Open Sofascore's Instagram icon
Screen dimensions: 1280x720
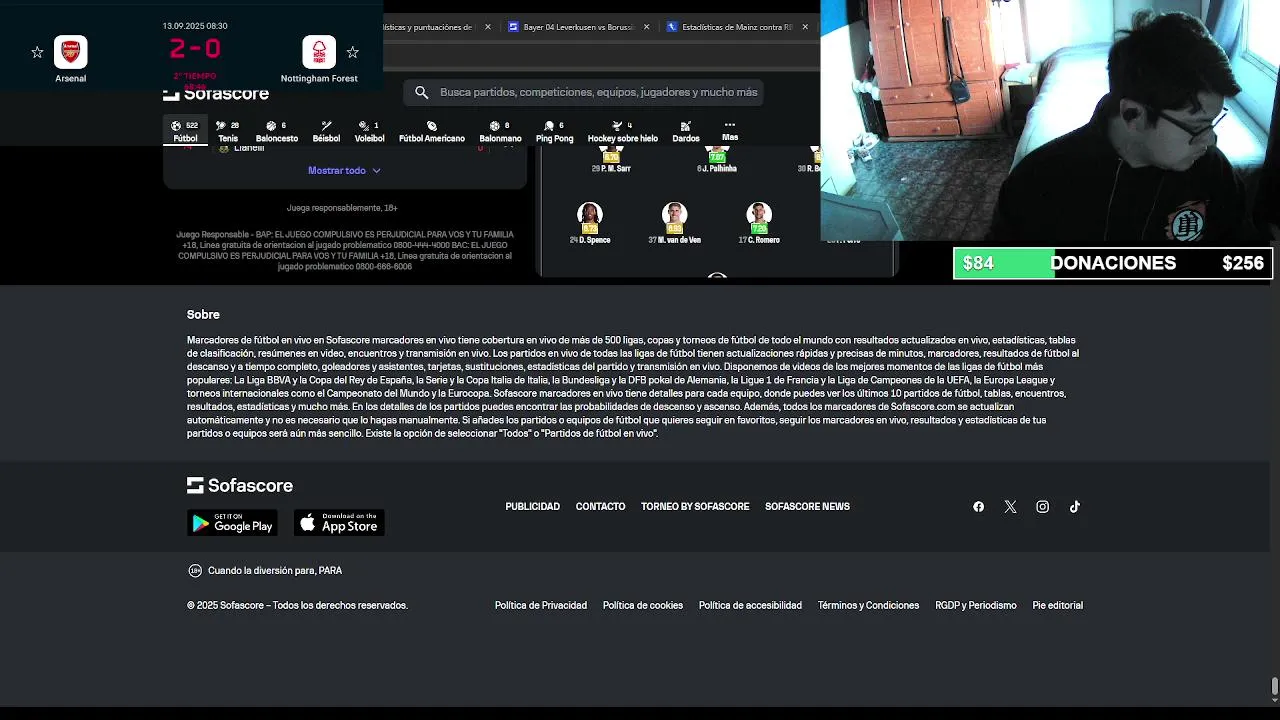(x=1043, y=507)
